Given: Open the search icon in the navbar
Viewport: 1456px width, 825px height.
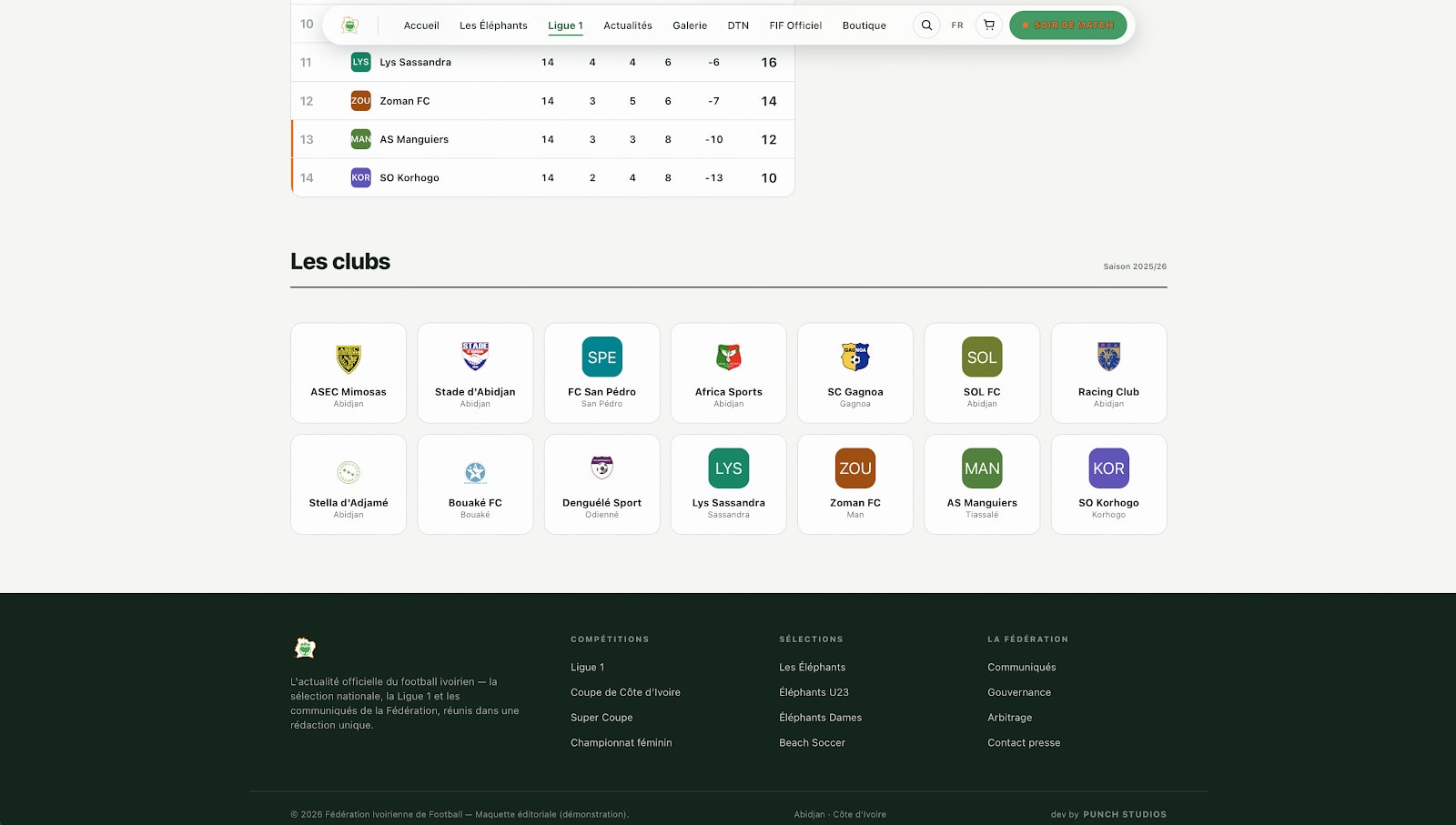Looking at the screenshot, I should [x=926, y=25].
